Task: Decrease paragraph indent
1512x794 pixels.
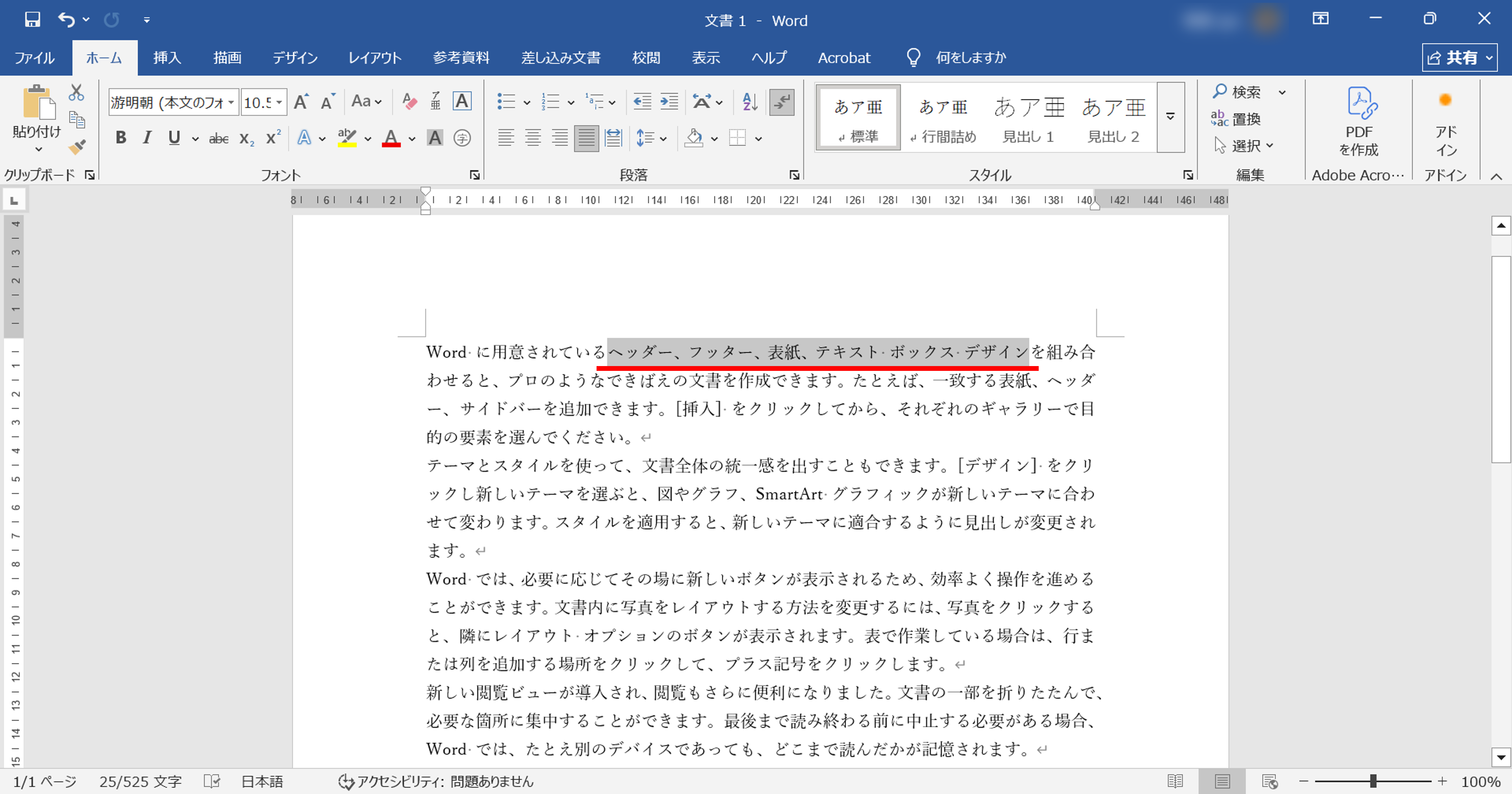Action: (642, 102)
